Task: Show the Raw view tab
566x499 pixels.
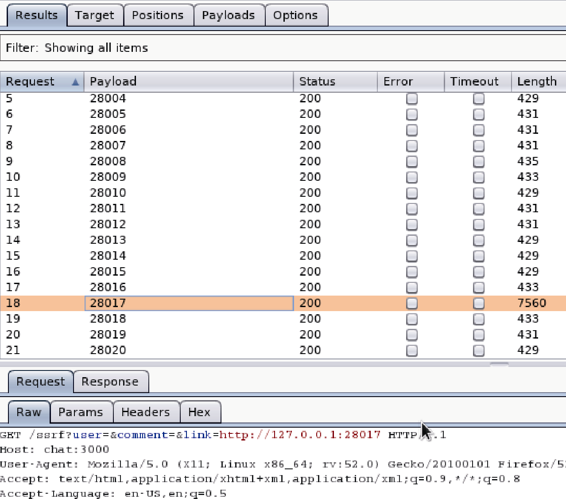Action: click(29, 412)
